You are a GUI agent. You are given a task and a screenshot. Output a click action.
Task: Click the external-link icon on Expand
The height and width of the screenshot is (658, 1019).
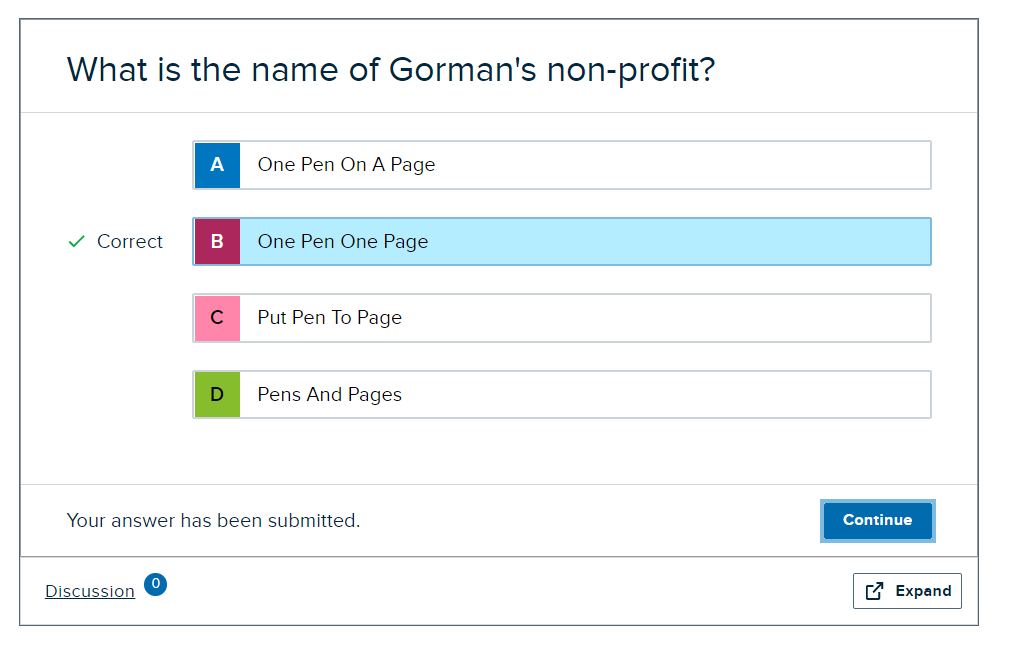point(875,591)
